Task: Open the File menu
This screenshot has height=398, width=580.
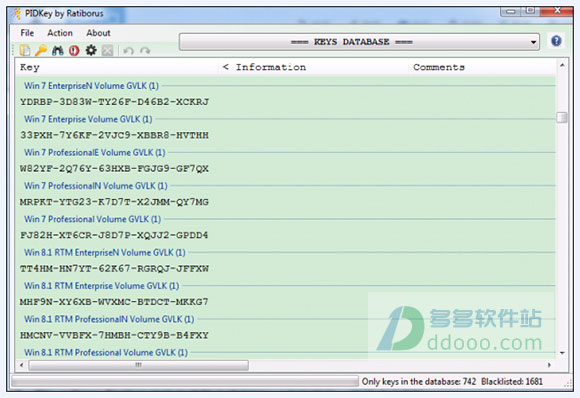Action: [27, 33]
